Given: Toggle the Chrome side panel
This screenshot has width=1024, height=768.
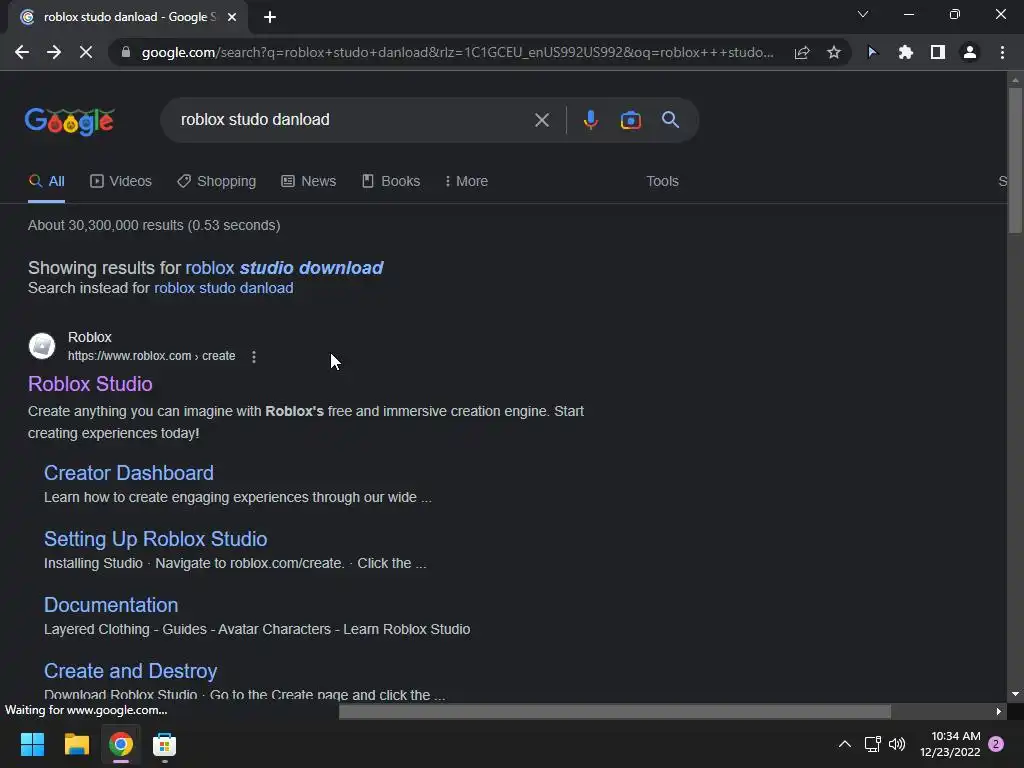Looking at the screenshot, I should (938, 52).
